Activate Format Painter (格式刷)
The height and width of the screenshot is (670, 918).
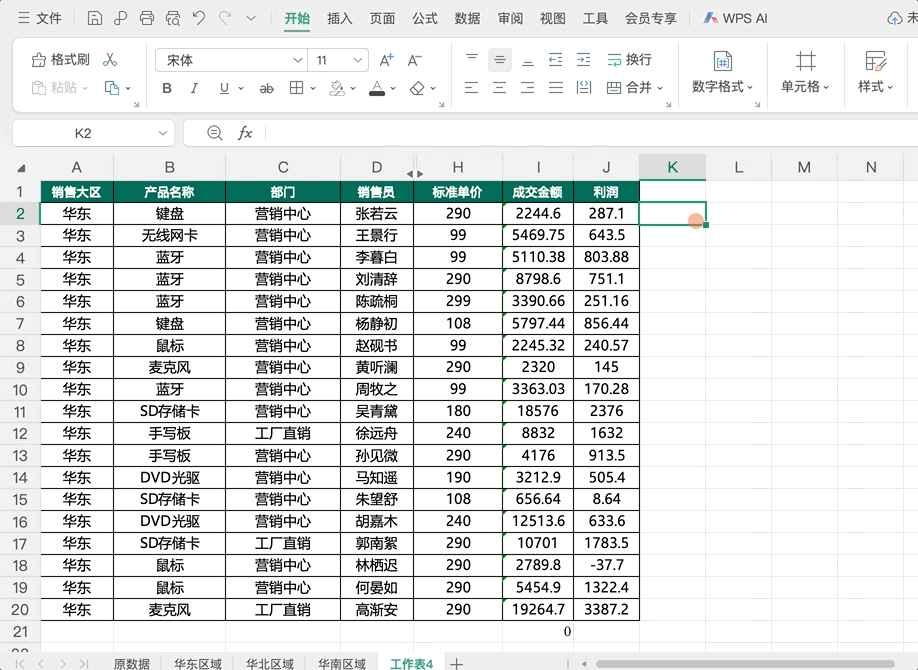coord(61,59)
